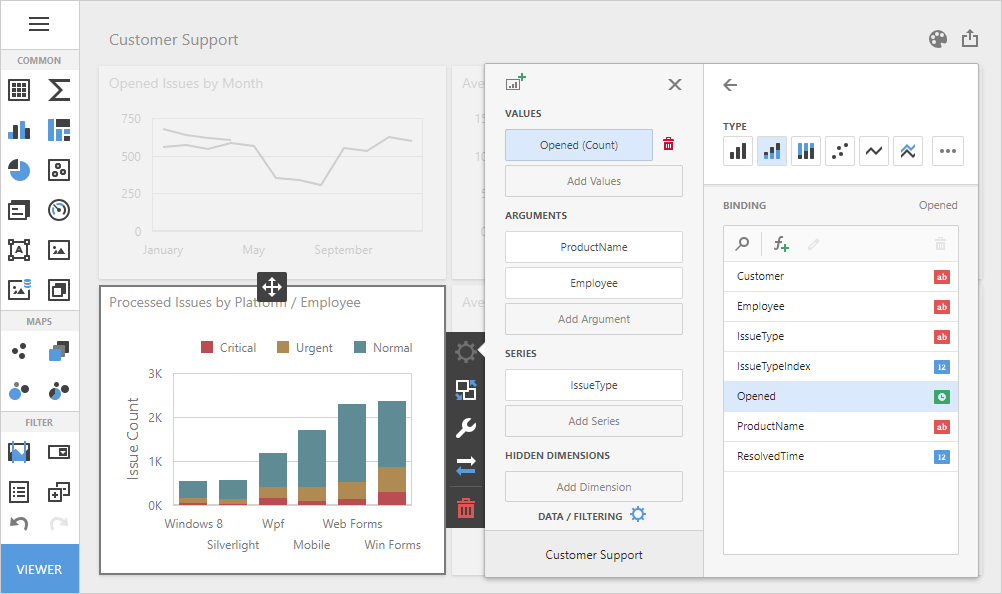Open more chart types with the ellipsis button
Screen dimensions: 1002x594
tap(947, 150)
